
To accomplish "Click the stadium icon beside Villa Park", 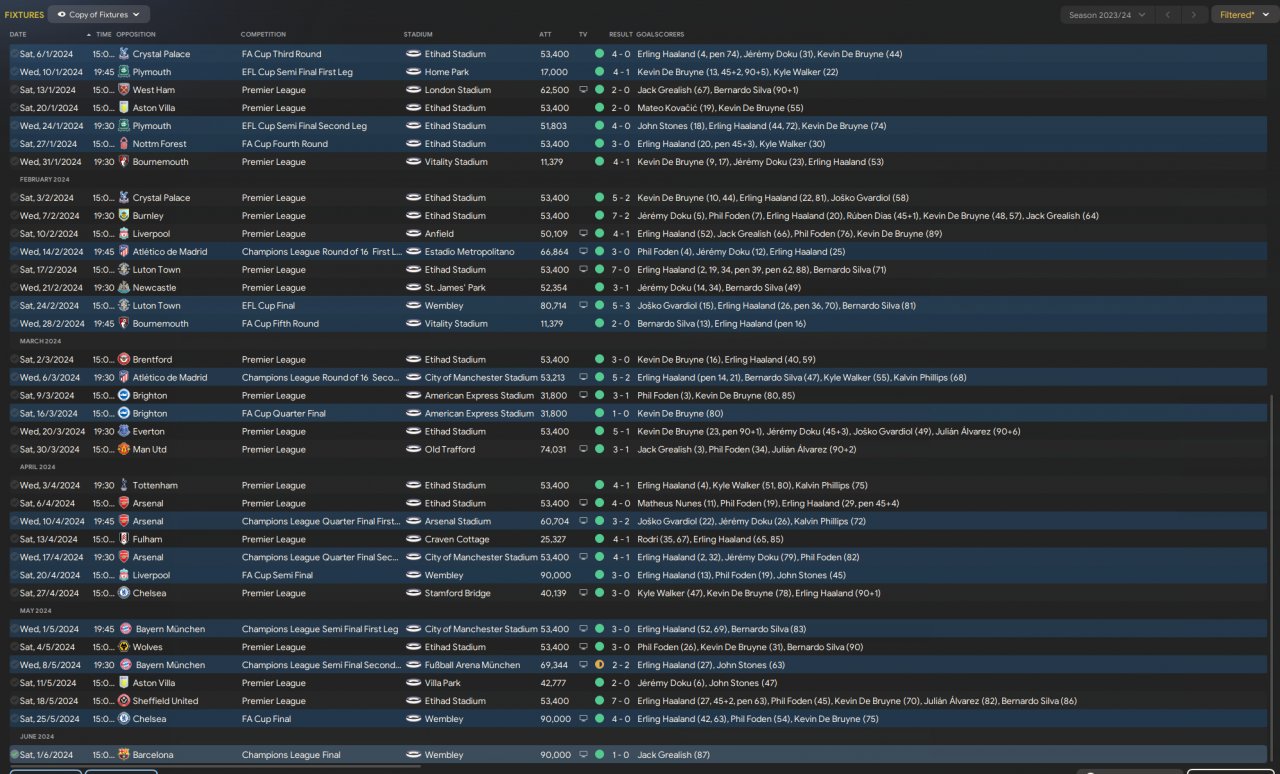I will tap(413, 683).
